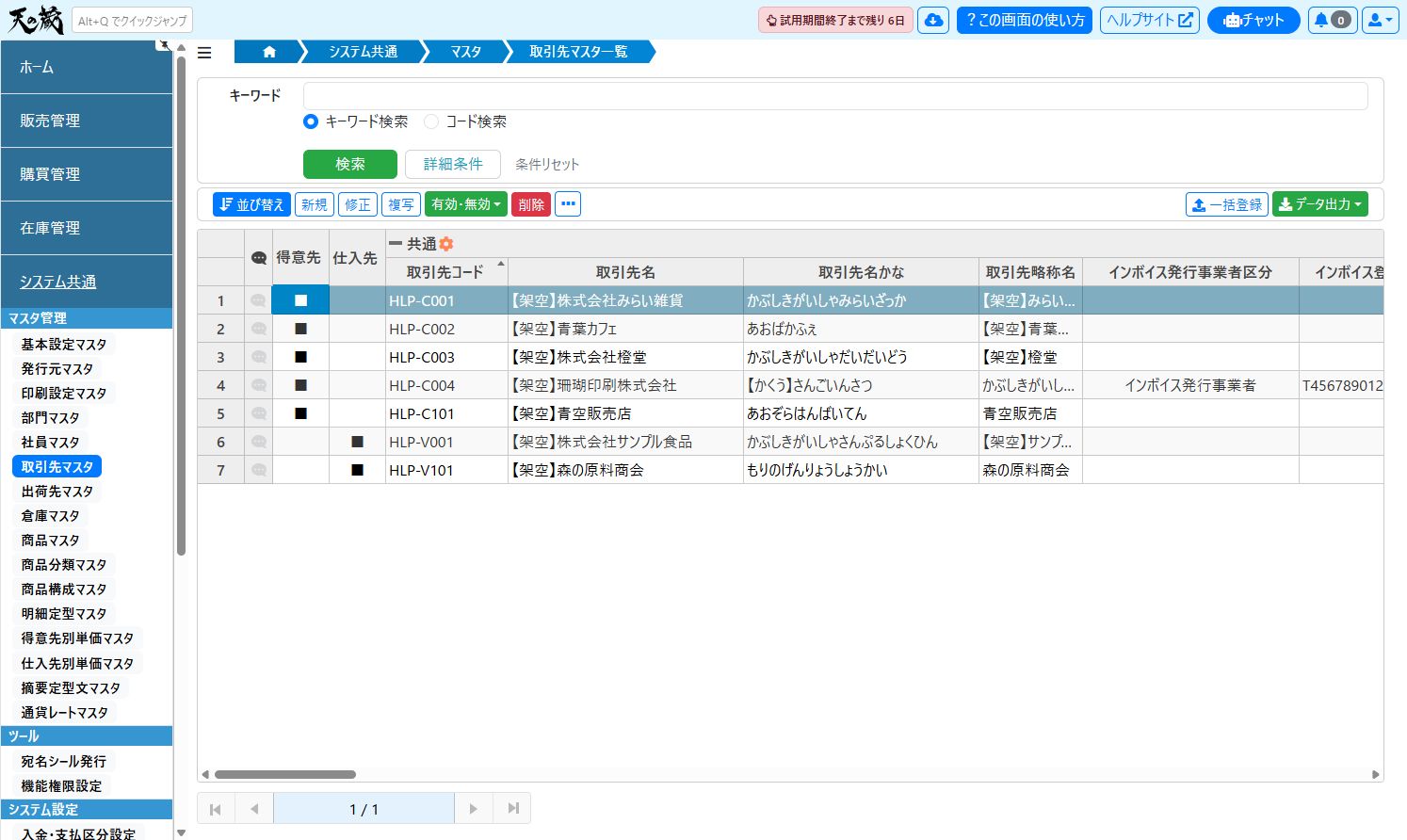1407x840 pixels.
Task: Open ヘルプサイト external link
Action: pyautogui.click(x=1150, y=20)
